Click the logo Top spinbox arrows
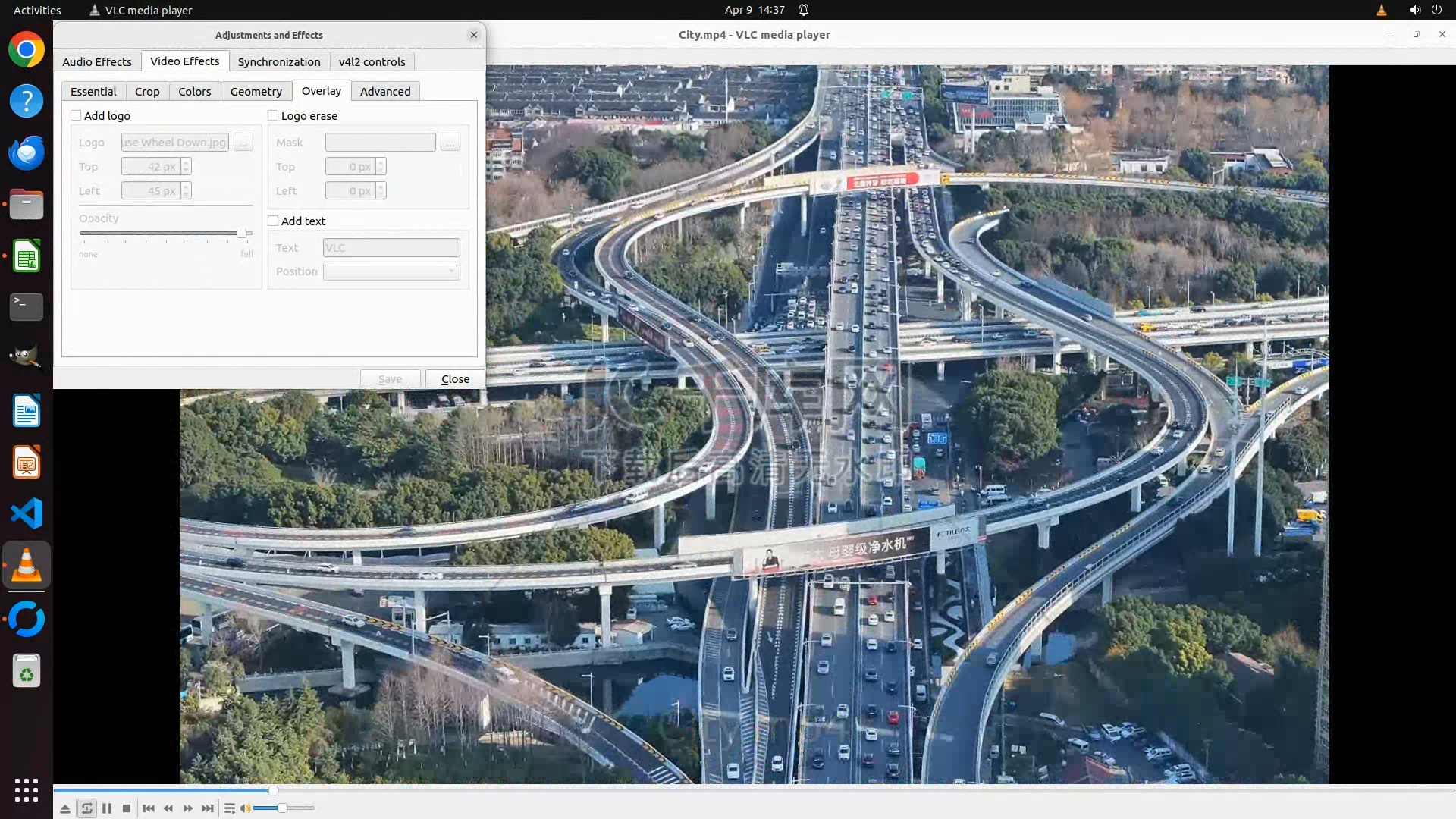Viewport: 1456px width, 819px height. click(186, 167)
